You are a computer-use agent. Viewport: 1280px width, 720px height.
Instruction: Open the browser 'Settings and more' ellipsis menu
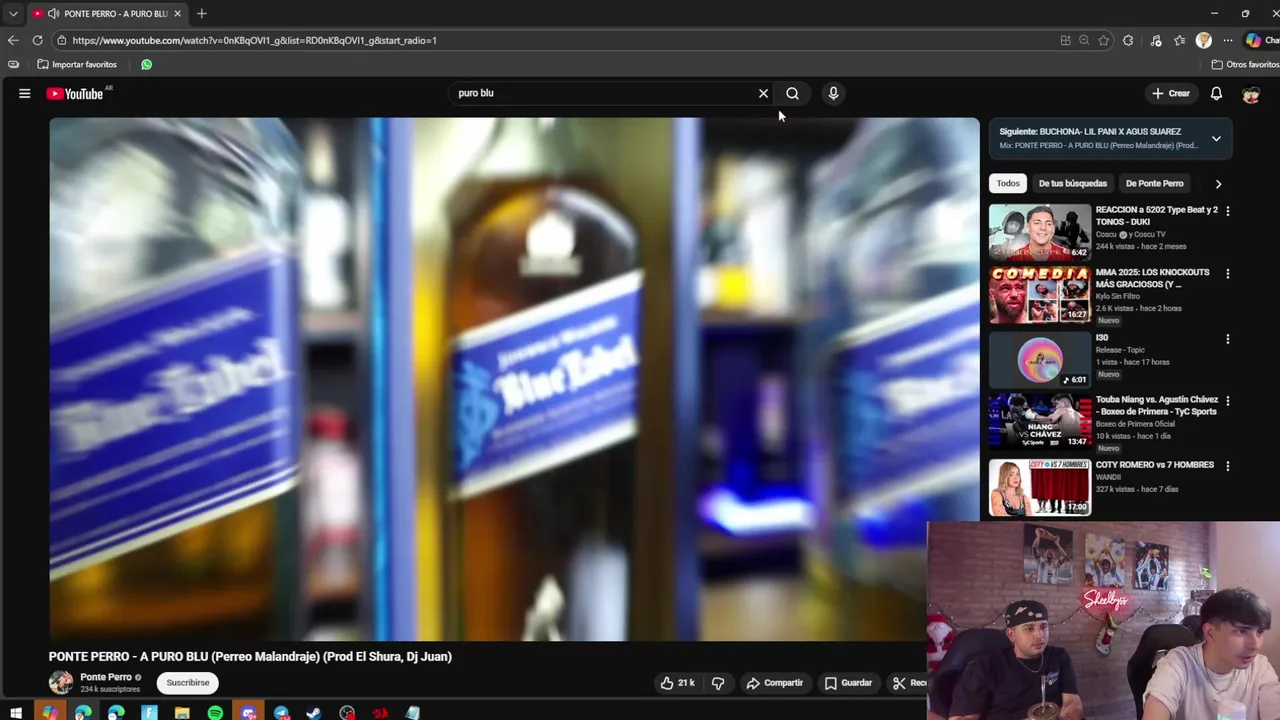pos(1228,40)
